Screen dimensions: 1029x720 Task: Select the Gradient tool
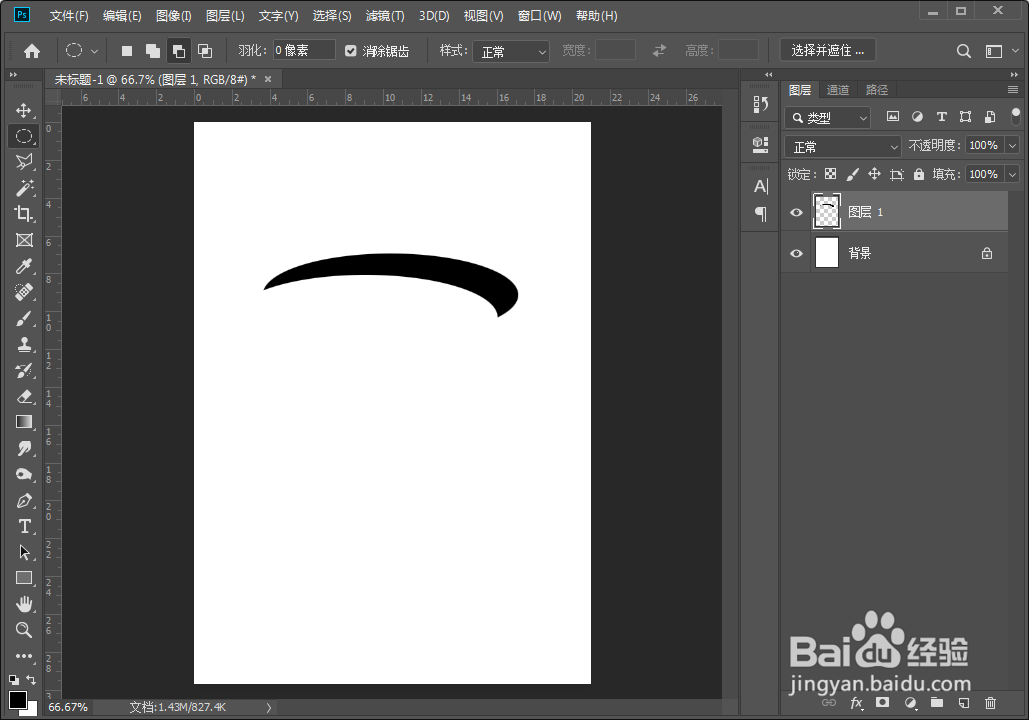tap(24, 422)
